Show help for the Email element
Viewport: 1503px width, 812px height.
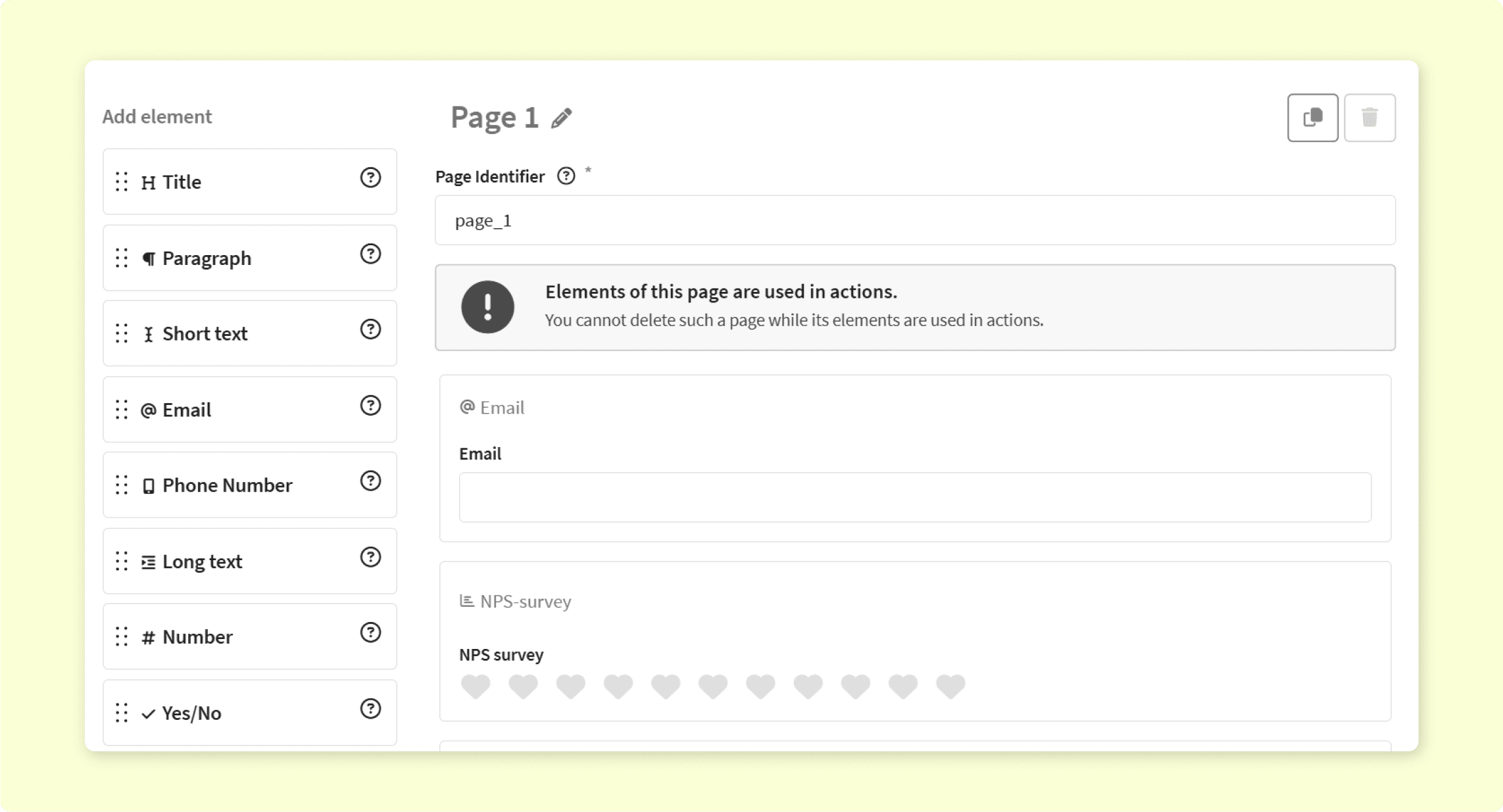370,406
